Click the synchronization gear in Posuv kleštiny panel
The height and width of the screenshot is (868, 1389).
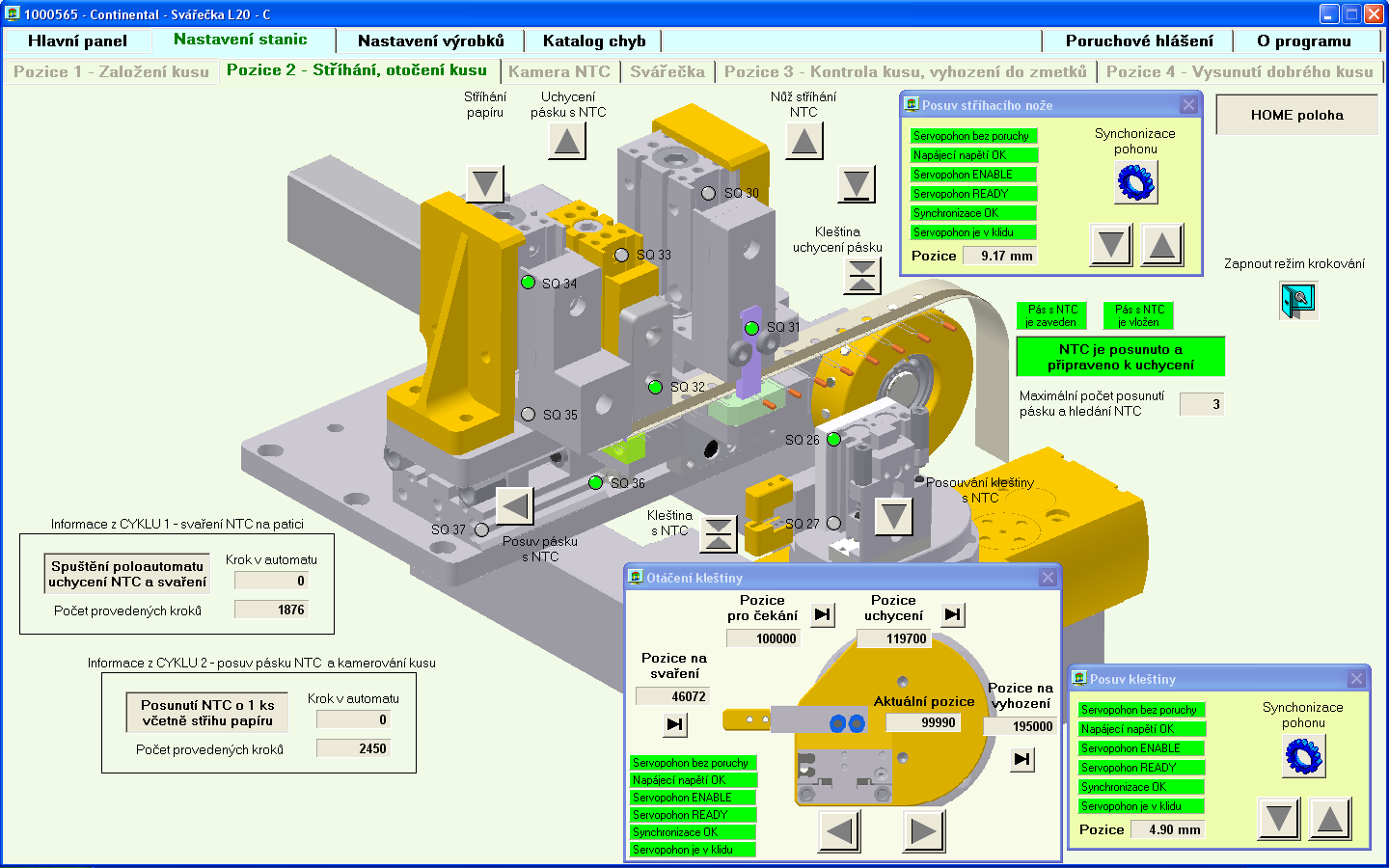[x=1303, y=756]
